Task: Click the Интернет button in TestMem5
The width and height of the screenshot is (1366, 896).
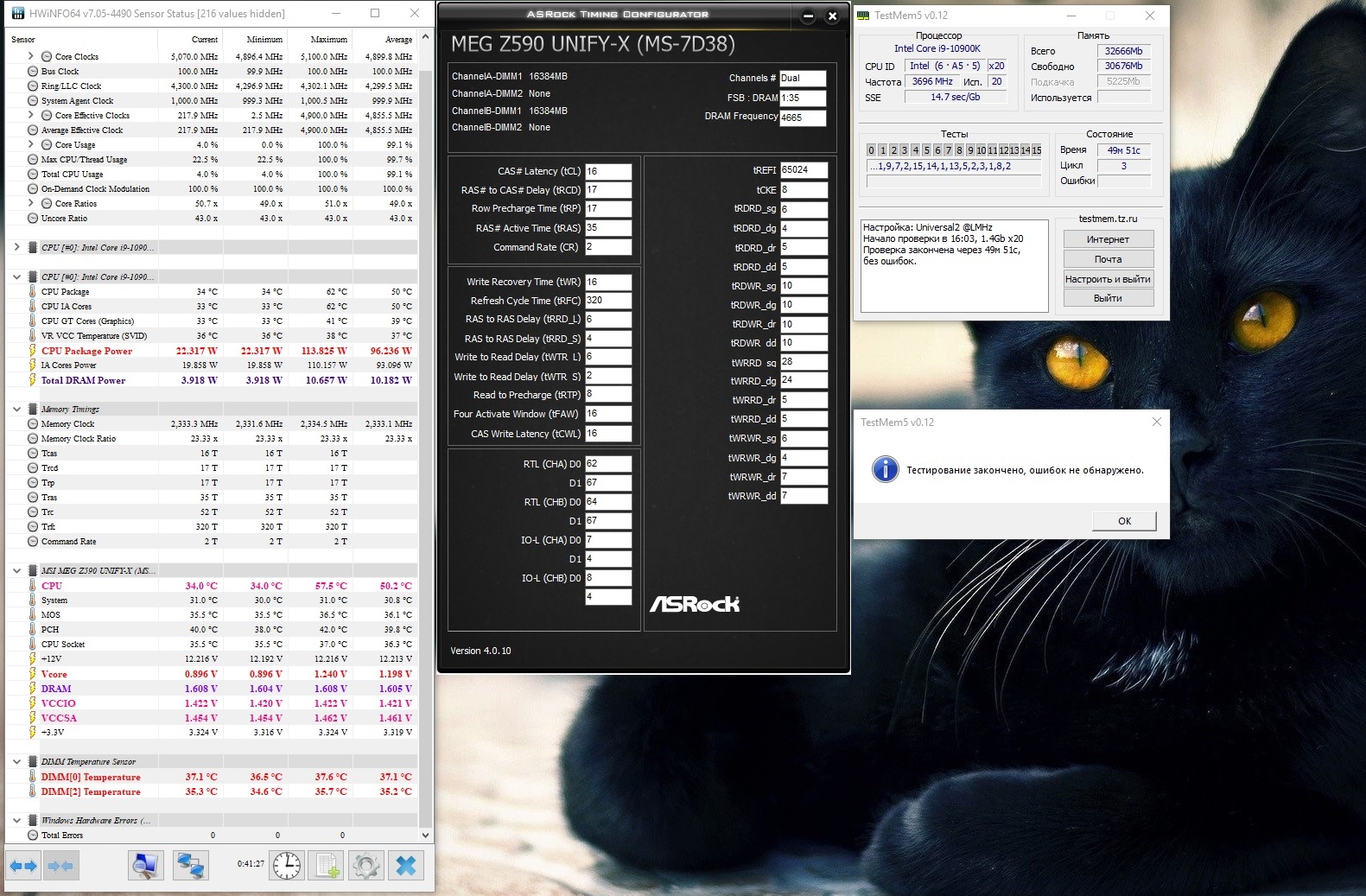Action: click(x=1108, y=239)
